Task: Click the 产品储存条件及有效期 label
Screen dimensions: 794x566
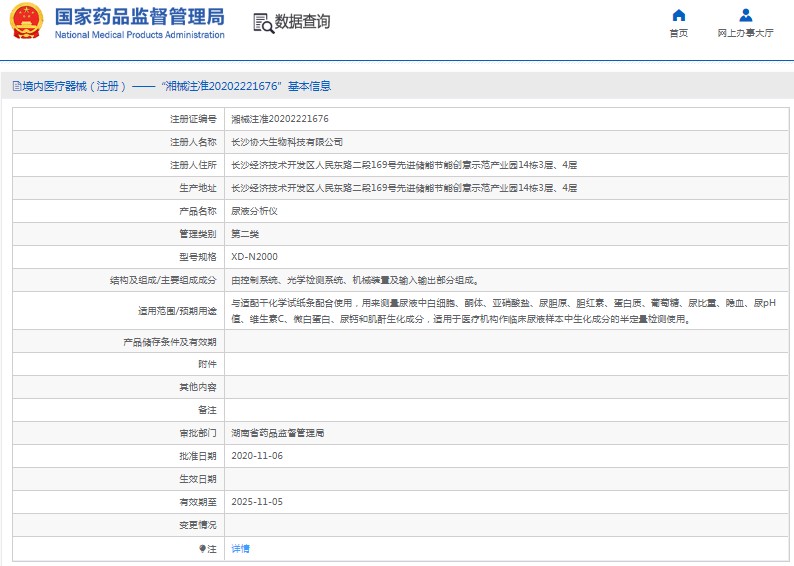Action: (170, 342)
